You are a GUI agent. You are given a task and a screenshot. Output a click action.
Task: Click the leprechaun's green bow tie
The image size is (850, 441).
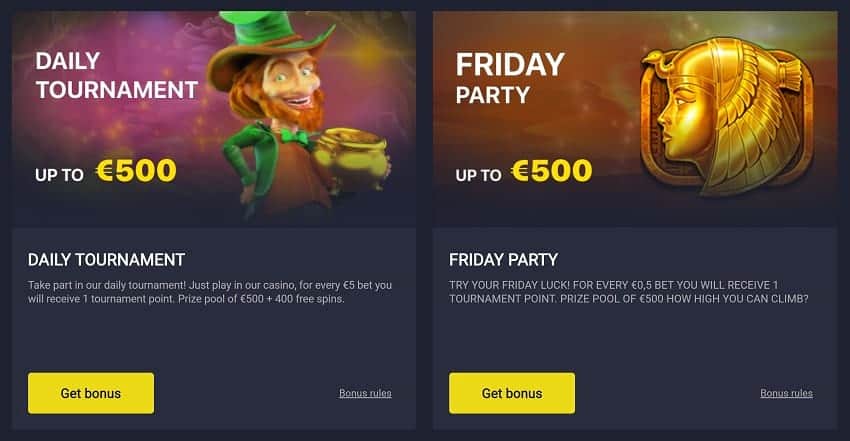294,138
